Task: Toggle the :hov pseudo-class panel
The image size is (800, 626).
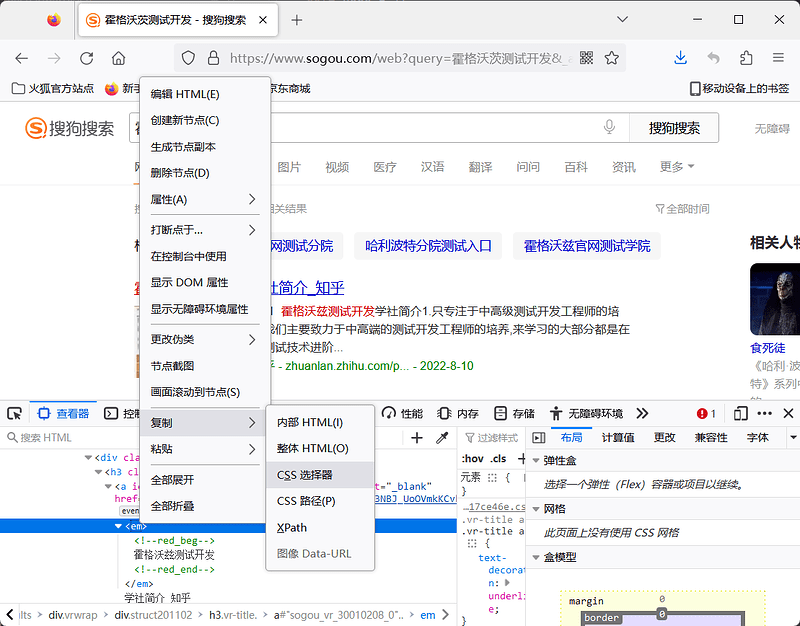Action: click(x=473, y=459)
